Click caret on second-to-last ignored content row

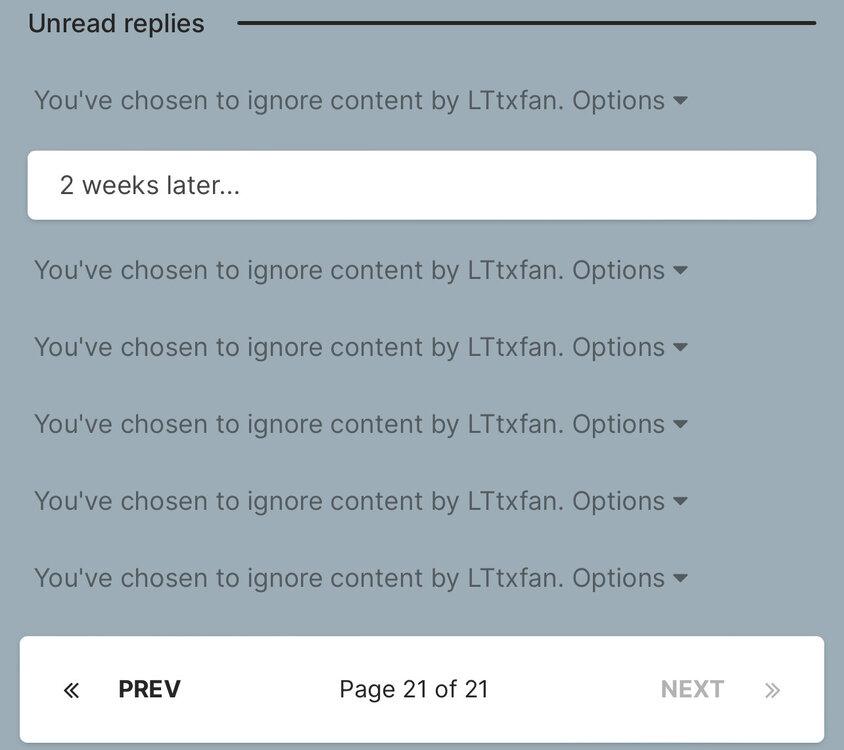tap(680, 501)
